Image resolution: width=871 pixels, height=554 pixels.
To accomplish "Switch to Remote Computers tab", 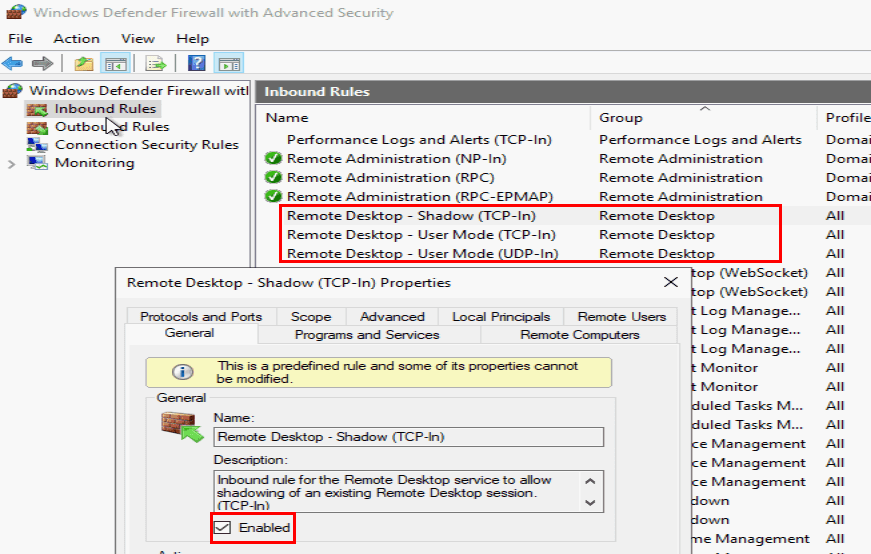I will tap(579, 335).
